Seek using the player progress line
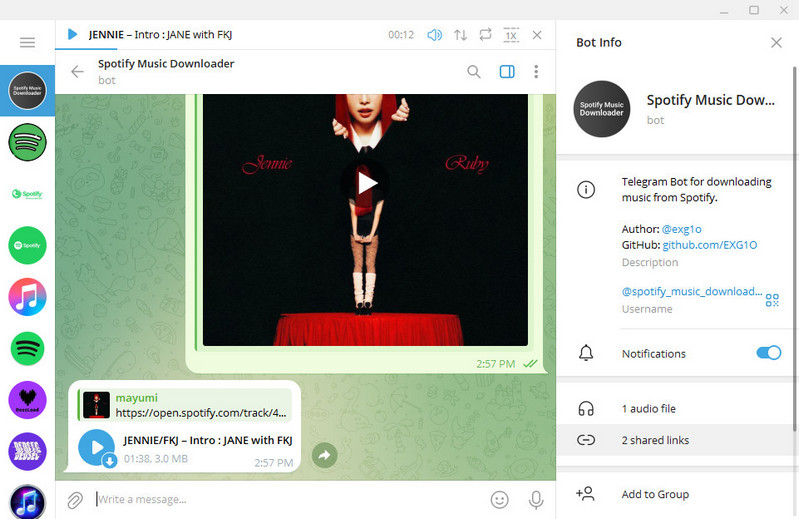Screen dimensions: 799x519 pos(305,49)
